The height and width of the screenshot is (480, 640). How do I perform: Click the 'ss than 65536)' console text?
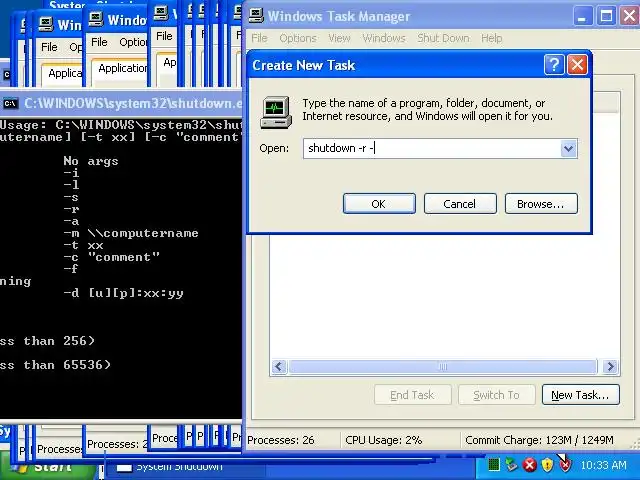click(55, 365)
